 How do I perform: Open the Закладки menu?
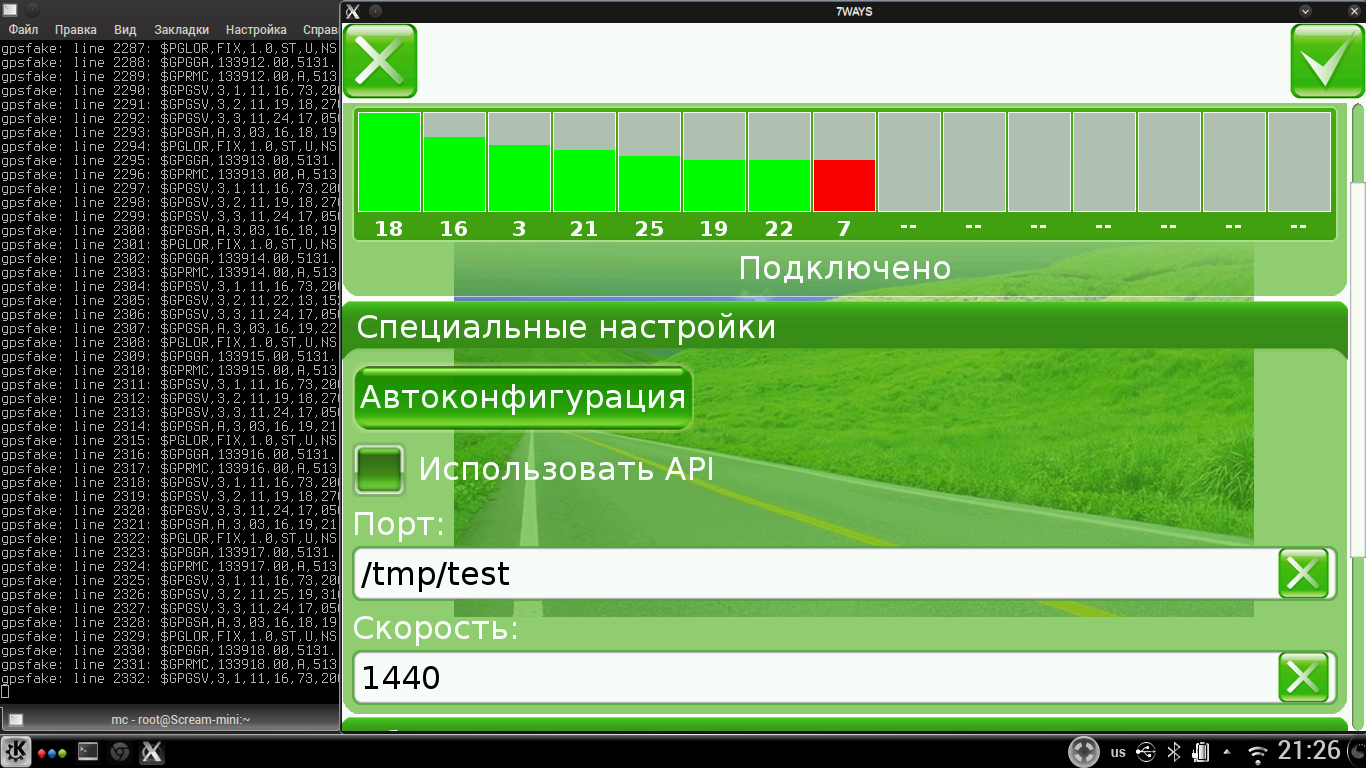(181, 30)
